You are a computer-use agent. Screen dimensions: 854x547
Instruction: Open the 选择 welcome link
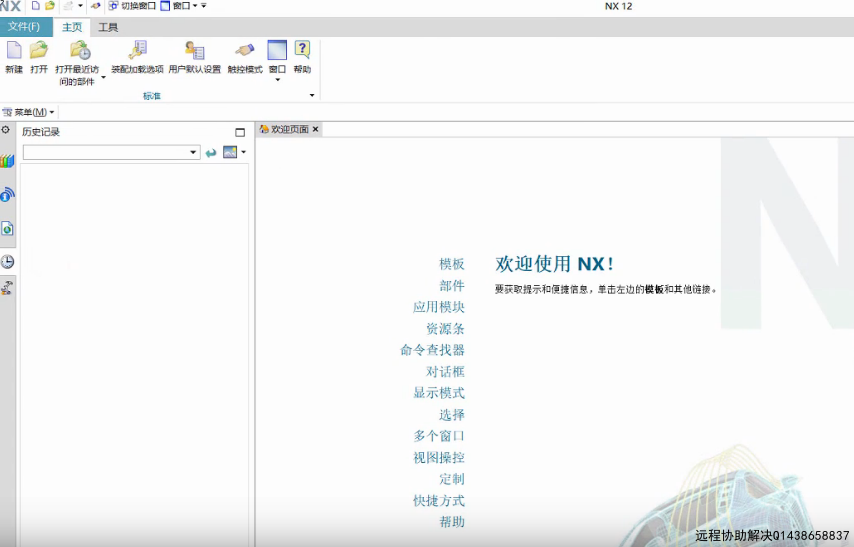pos(452,415)
